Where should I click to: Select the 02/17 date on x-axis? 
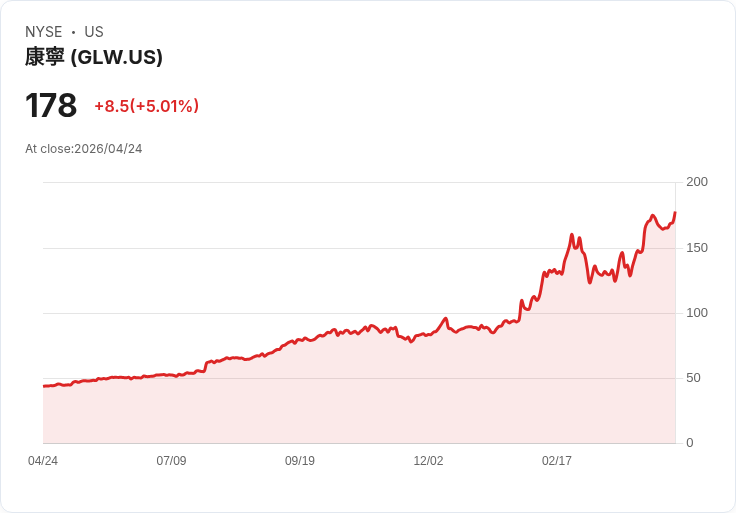pyautogui.click(x=557, y=460)
